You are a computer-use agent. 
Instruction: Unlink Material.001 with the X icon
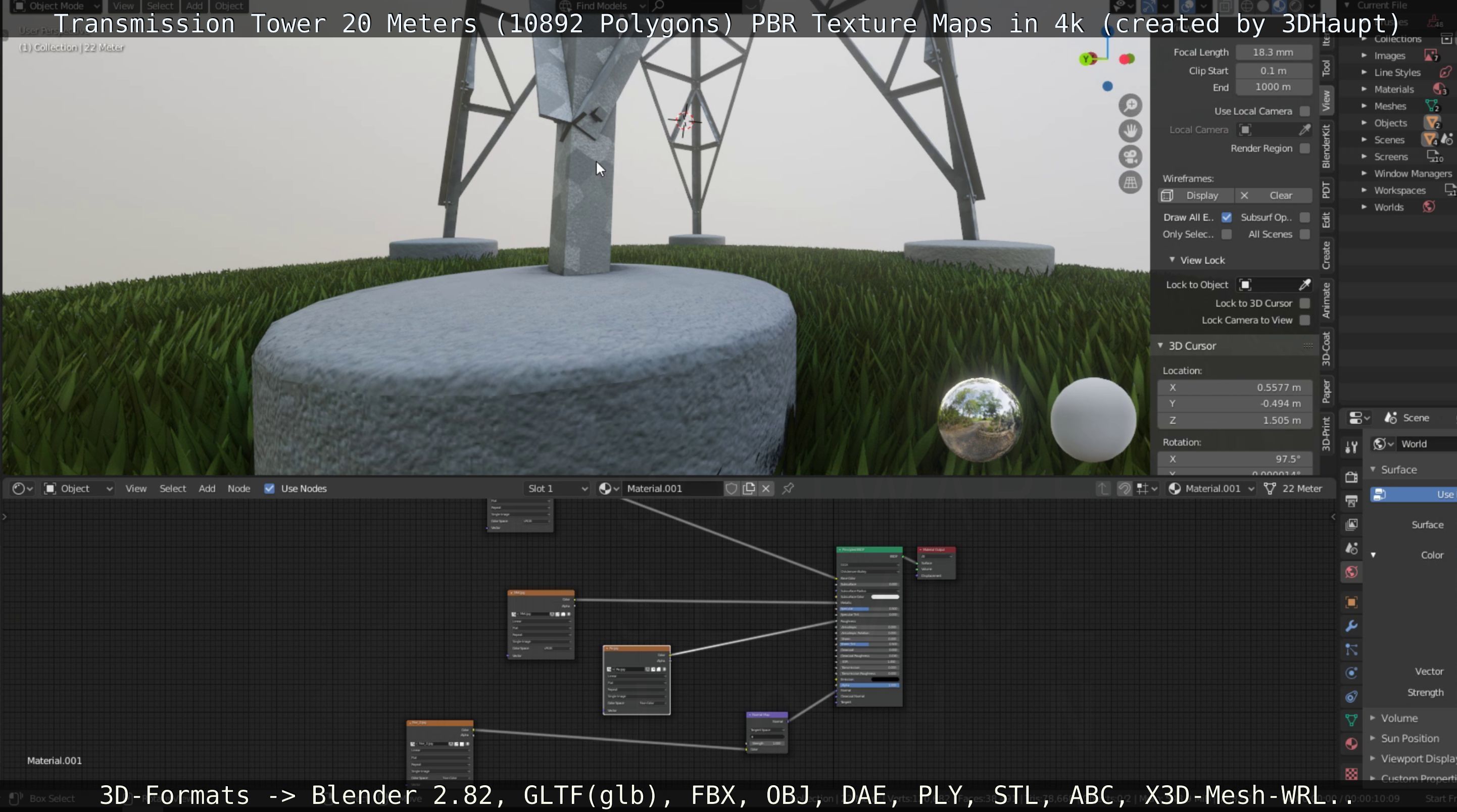coord(766,488)
